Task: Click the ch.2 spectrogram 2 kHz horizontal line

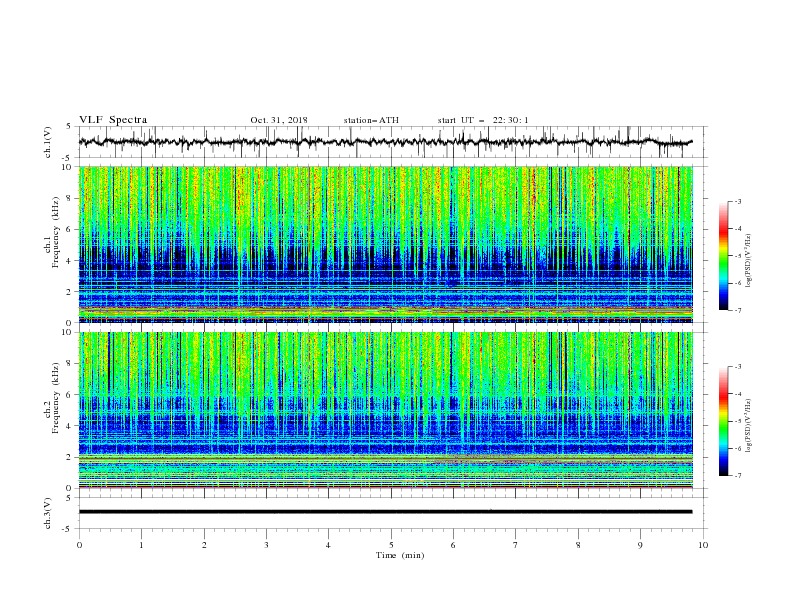Action: point(385,457)
